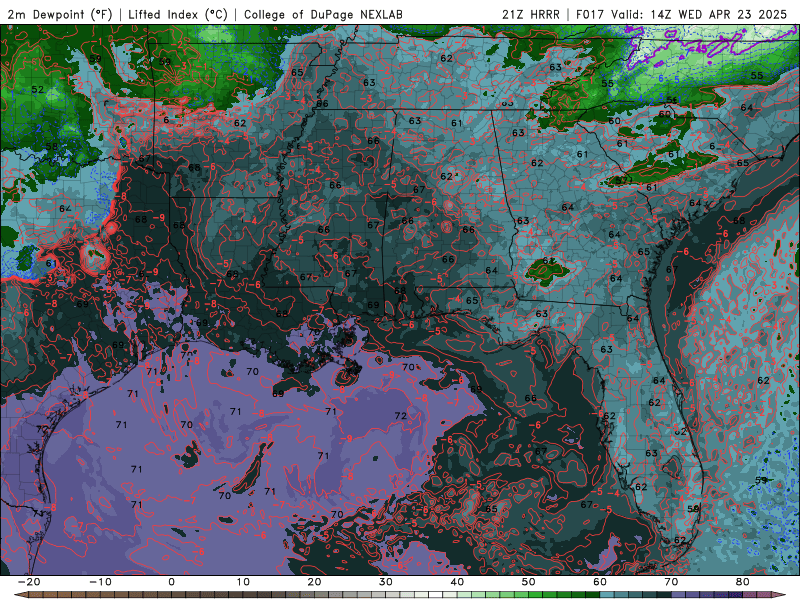This screenshot has height=600, width=800.
Task: Click the "40" label on the color scale
Action: (457, 582)
